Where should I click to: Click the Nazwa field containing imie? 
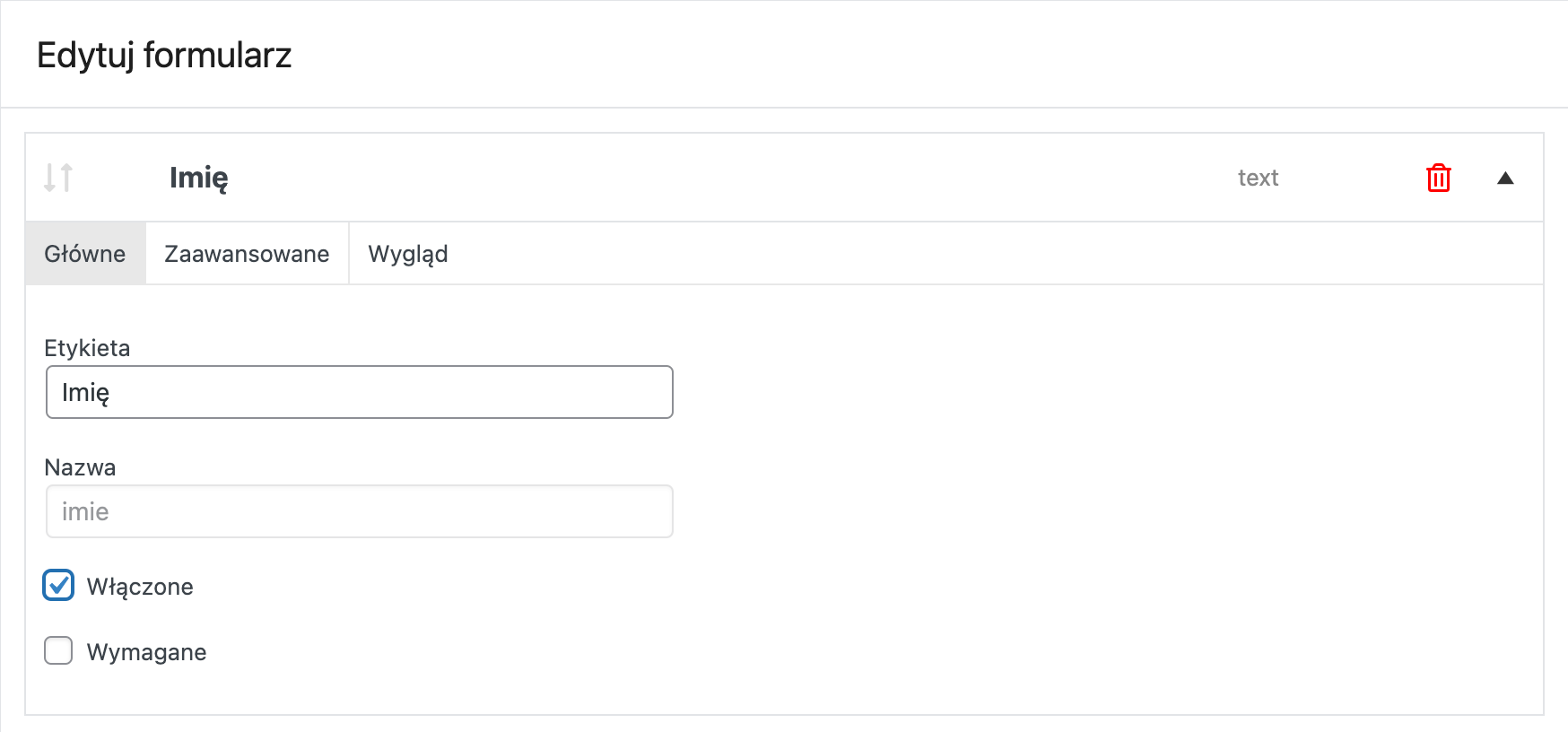(x=360, y=511)
